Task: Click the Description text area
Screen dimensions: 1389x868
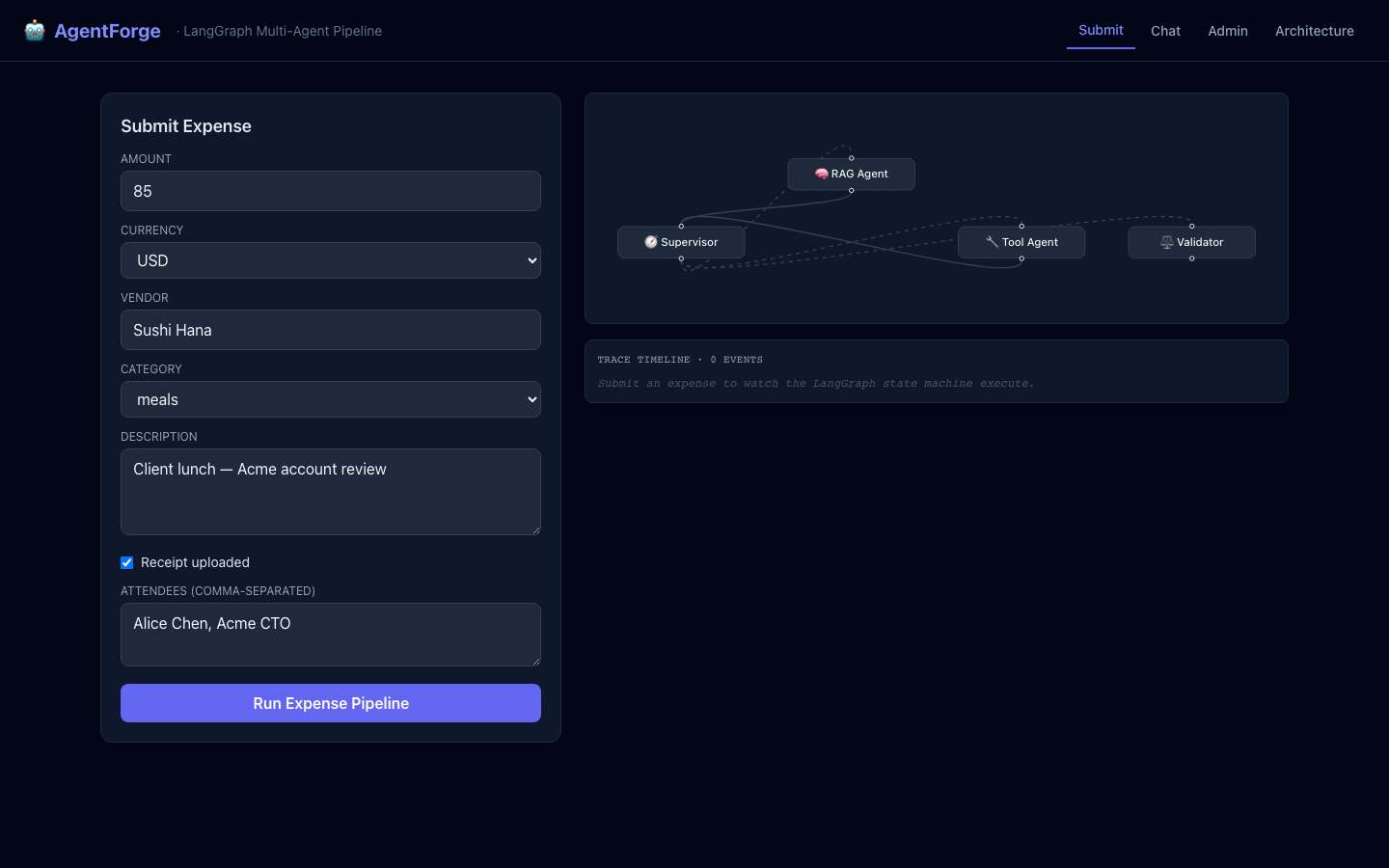Action: (331, 492)
